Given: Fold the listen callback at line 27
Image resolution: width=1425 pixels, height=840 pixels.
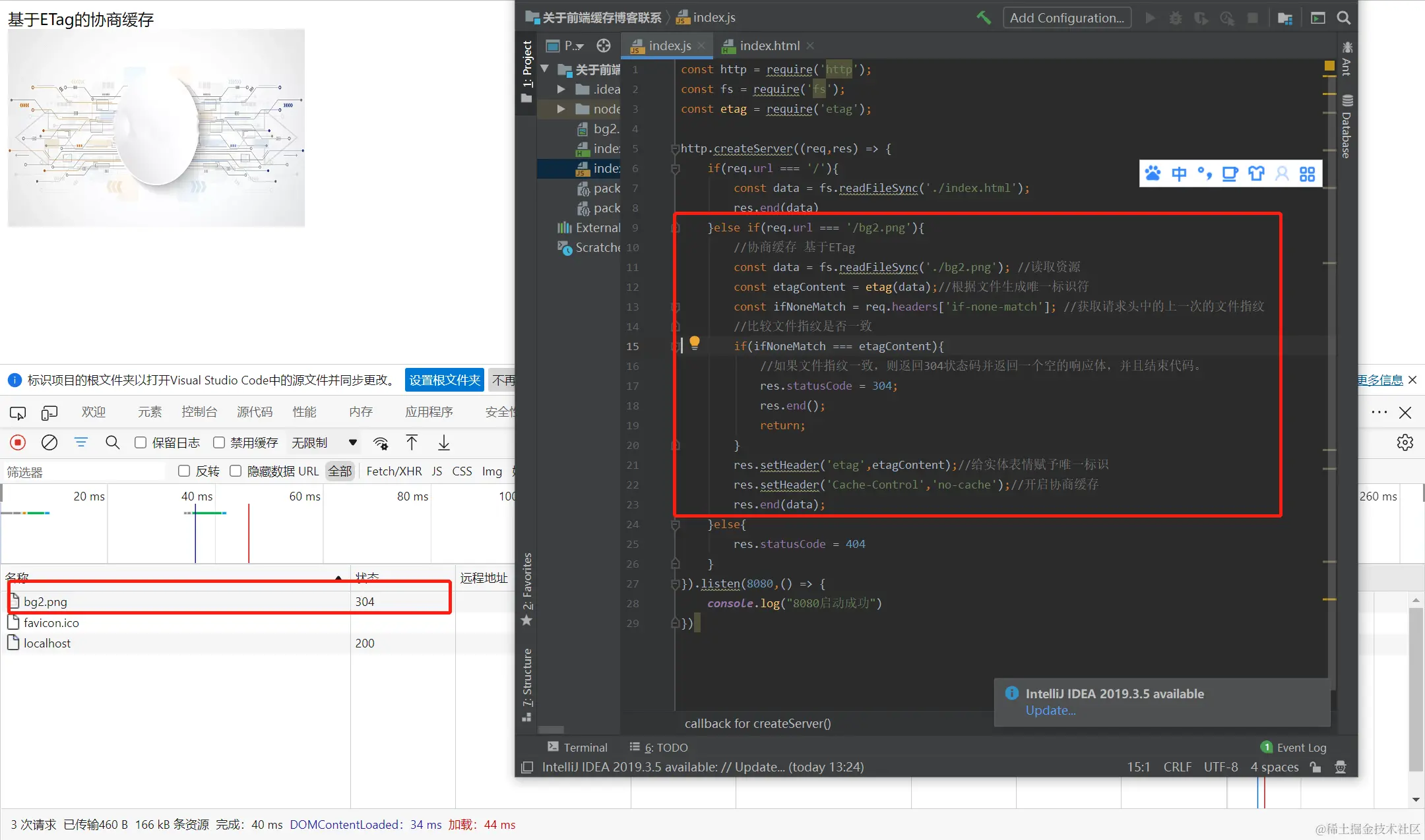Looking at the screenshot, I should (x=675, y=584).
